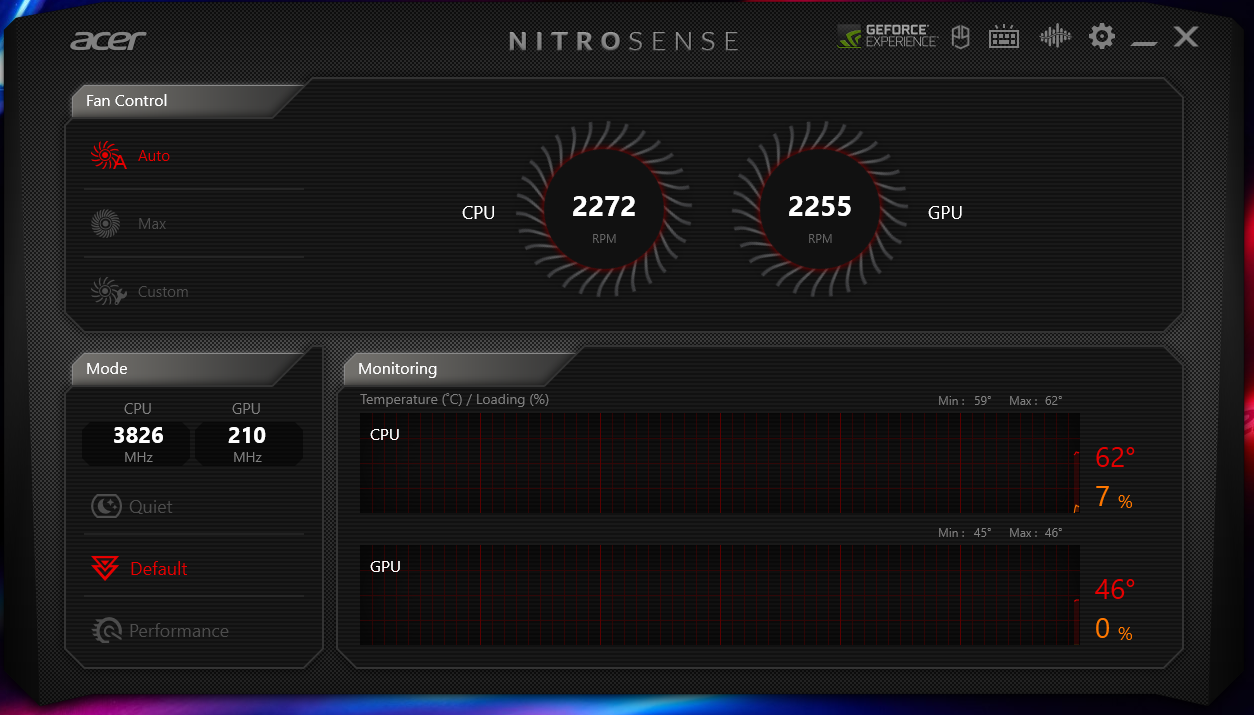The image size is (1254, 715).
Task: Click the Performance gear icon
Action: pos(106,631)
